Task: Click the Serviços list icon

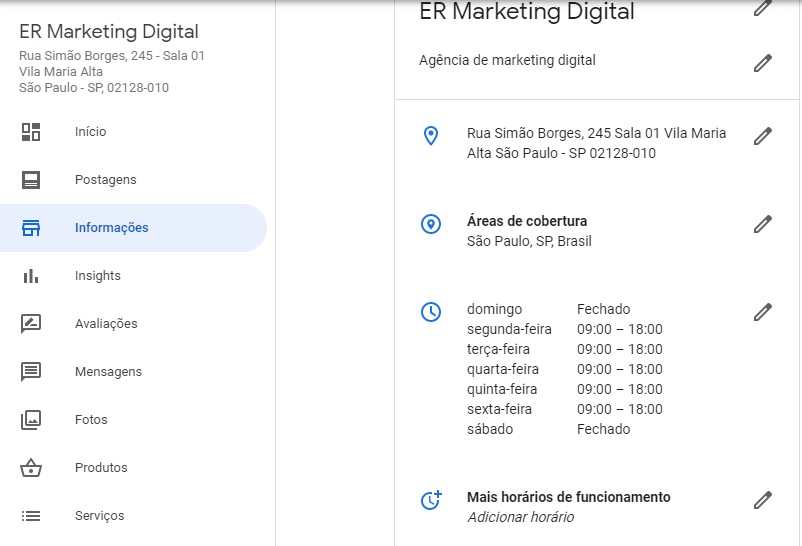Action: tap(31, 516)
